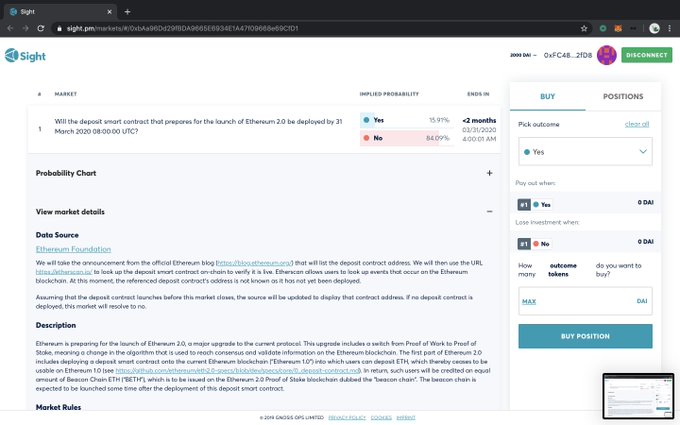This screenshot has height=425, width=680.
Task: Click the picture-in-picture thumbnail preview
Action: point(638,396)
